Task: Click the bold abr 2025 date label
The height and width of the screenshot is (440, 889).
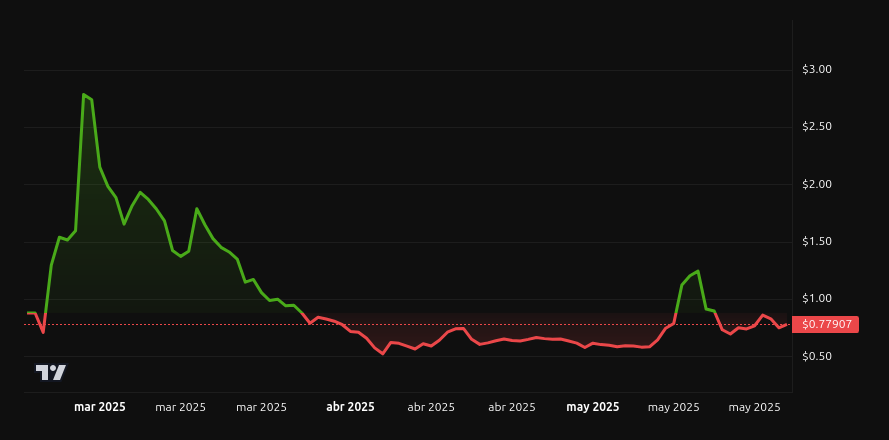Action: click(x=350, y=407)
